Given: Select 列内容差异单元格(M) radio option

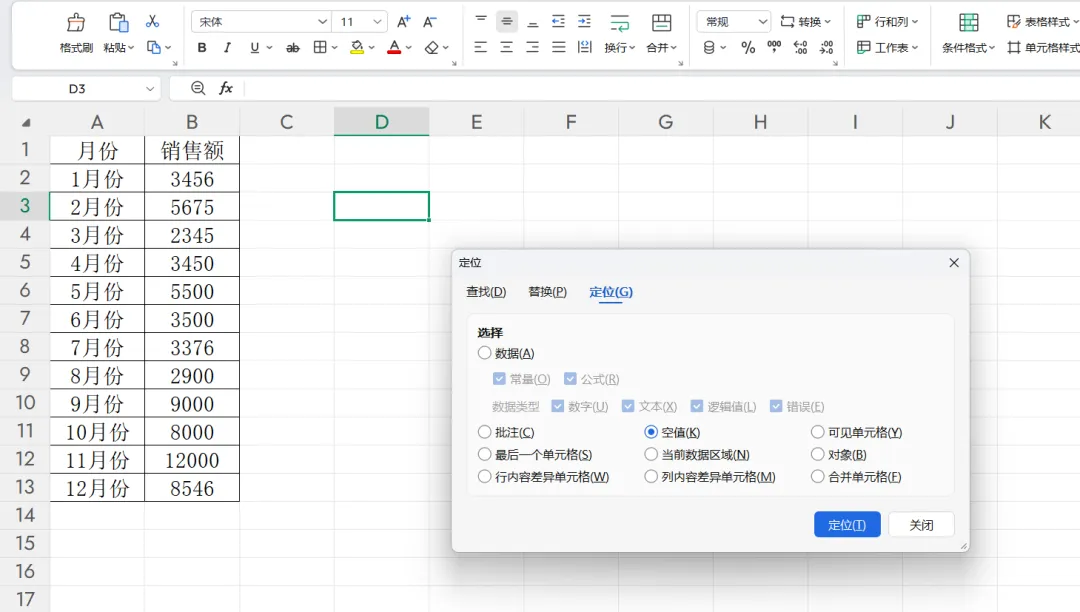Looking at the screenshot, I should click(x=651, y=476).
